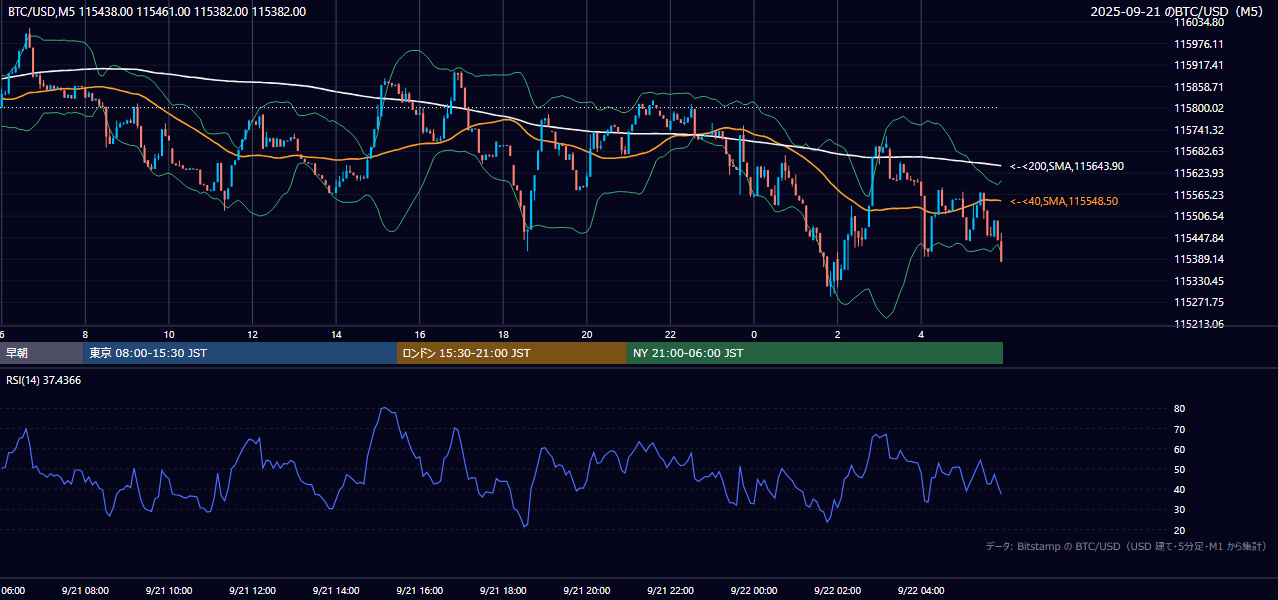
Task: Click the 9/22 02:00 time label
Action: pyautogui.click(x=837, y=590)
